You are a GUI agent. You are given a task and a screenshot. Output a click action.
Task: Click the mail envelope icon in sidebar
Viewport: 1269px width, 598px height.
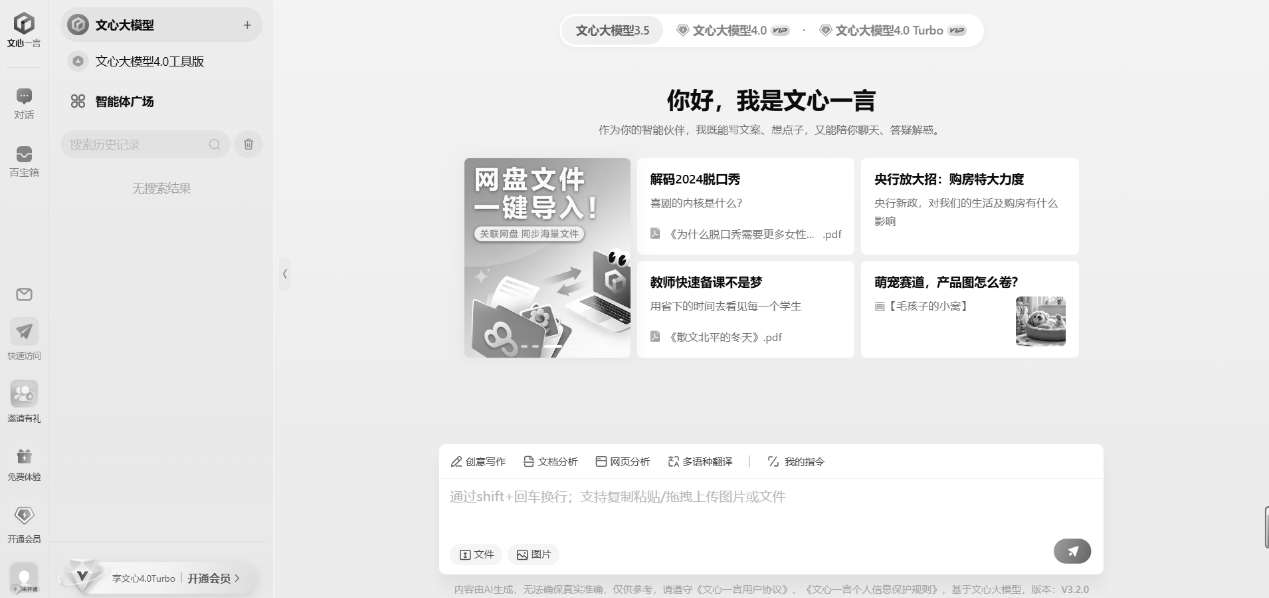[x=24, y=294]
